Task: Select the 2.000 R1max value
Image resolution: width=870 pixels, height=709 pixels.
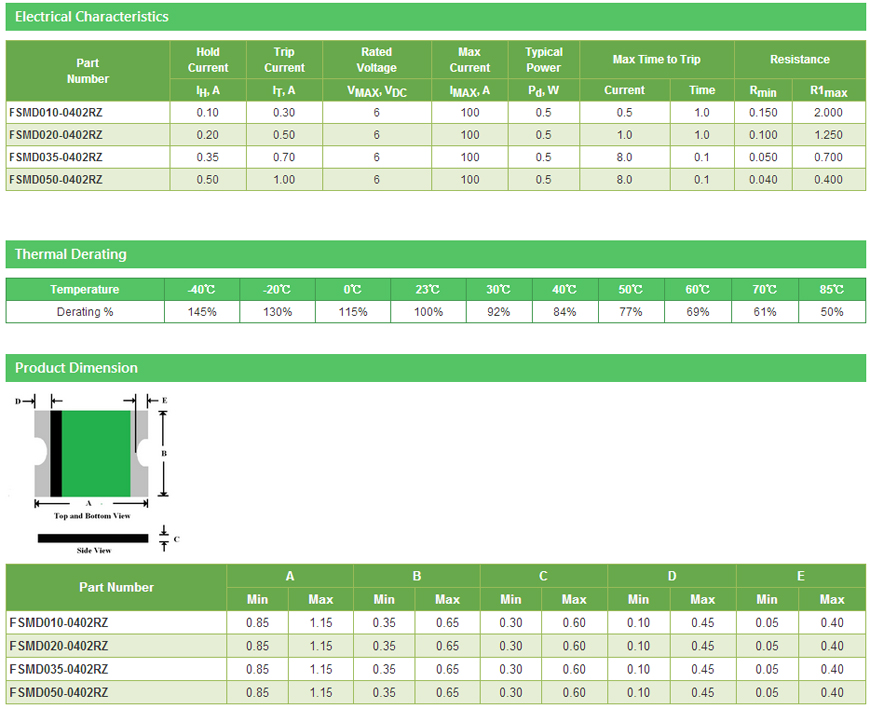Action: tap(828, 113)
